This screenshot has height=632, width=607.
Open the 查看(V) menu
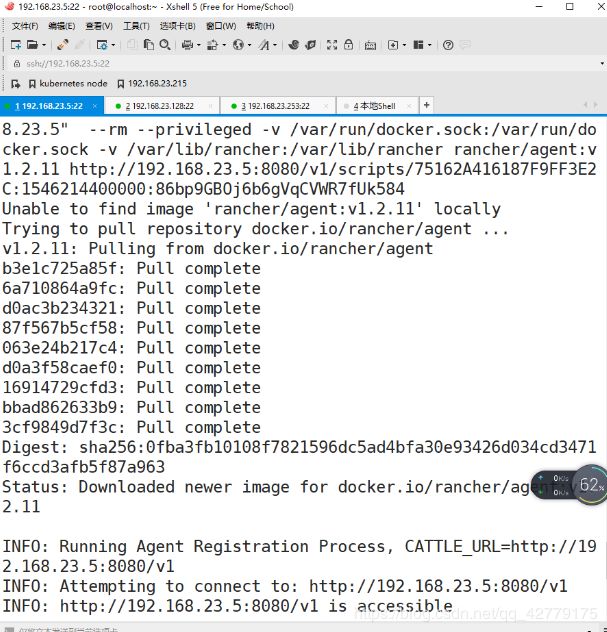click(99, 26)
